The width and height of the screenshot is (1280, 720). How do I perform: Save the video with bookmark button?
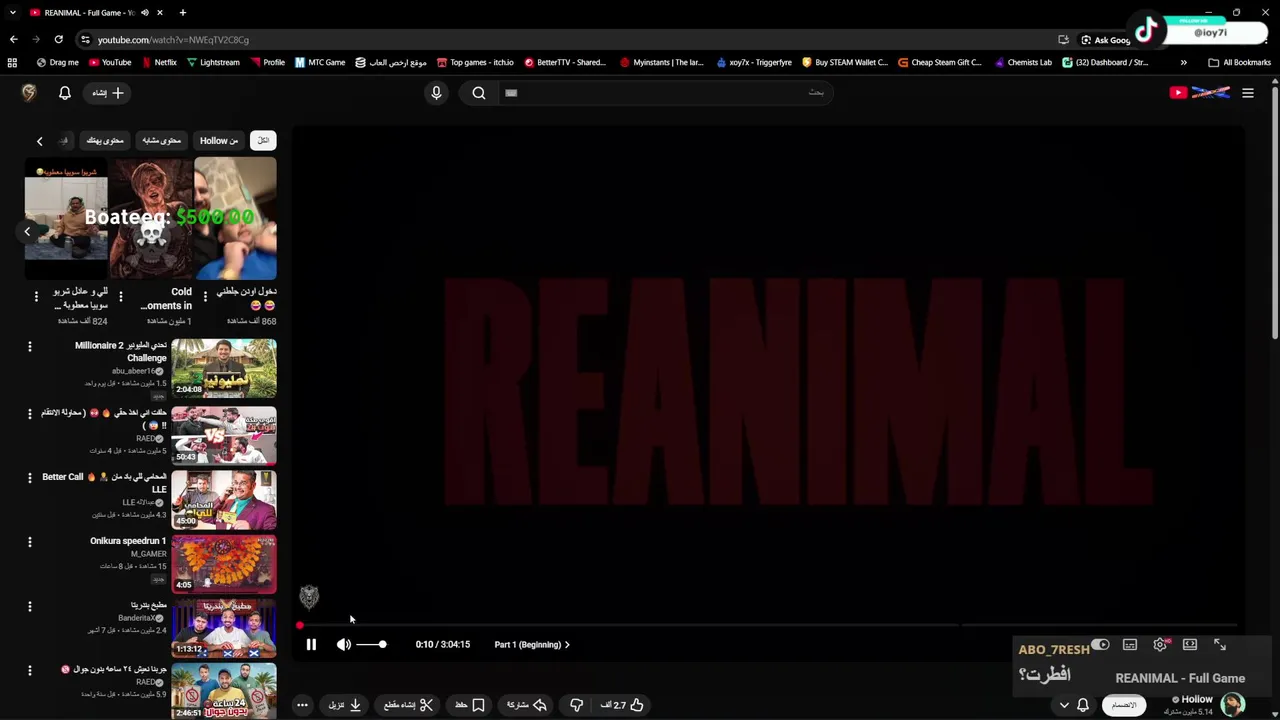click(x=470, y=705)
